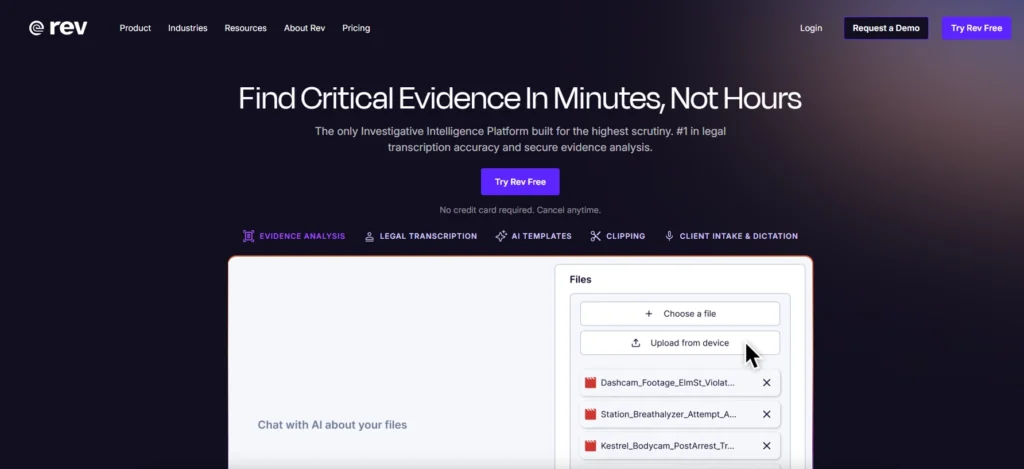Remove the Dashcam_Footage file with X
This screenshot has height=469, width=1024.
pyautogui.click(x=767, y=383)
